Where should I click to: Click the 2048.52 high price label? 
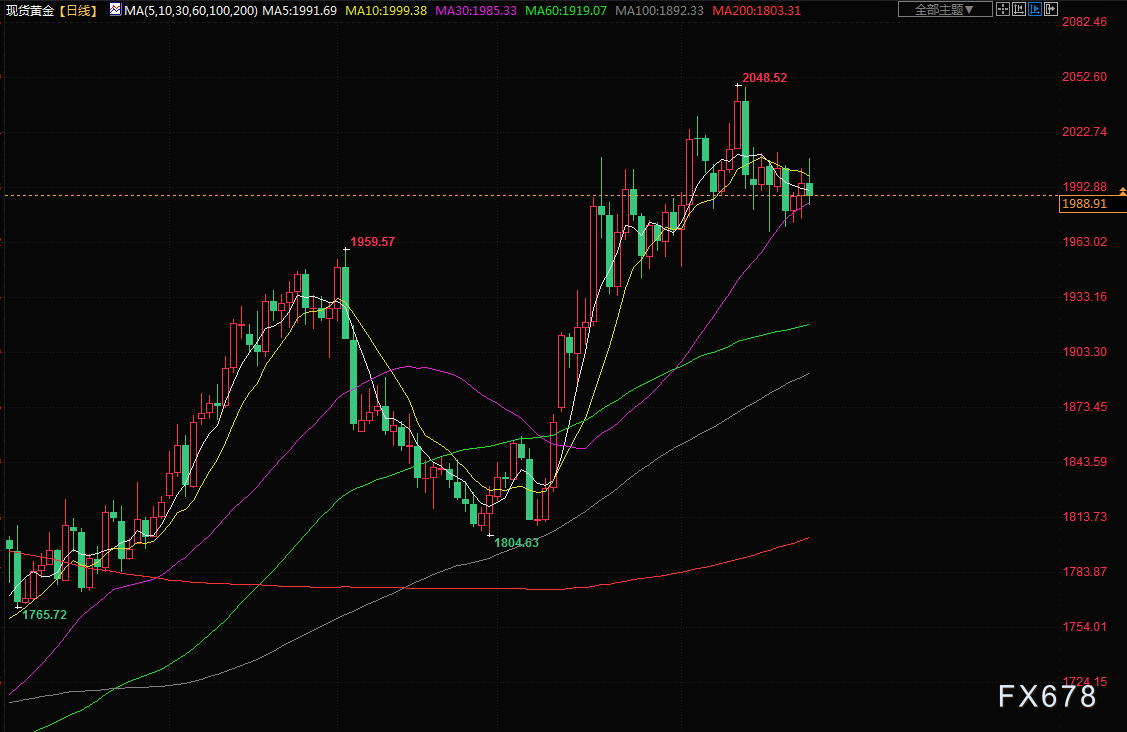[x=764, y=78]
